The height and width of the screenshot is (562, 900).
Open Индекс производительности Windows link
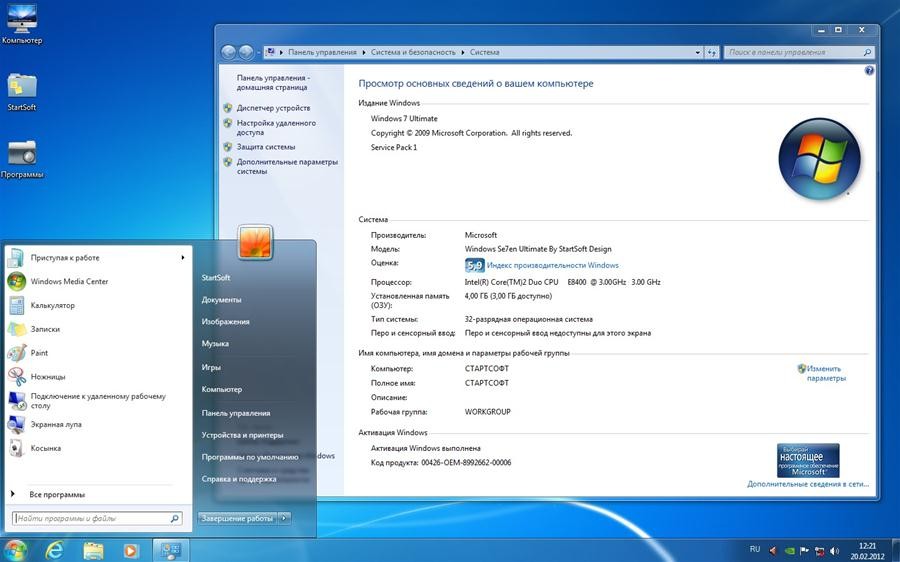552,265
